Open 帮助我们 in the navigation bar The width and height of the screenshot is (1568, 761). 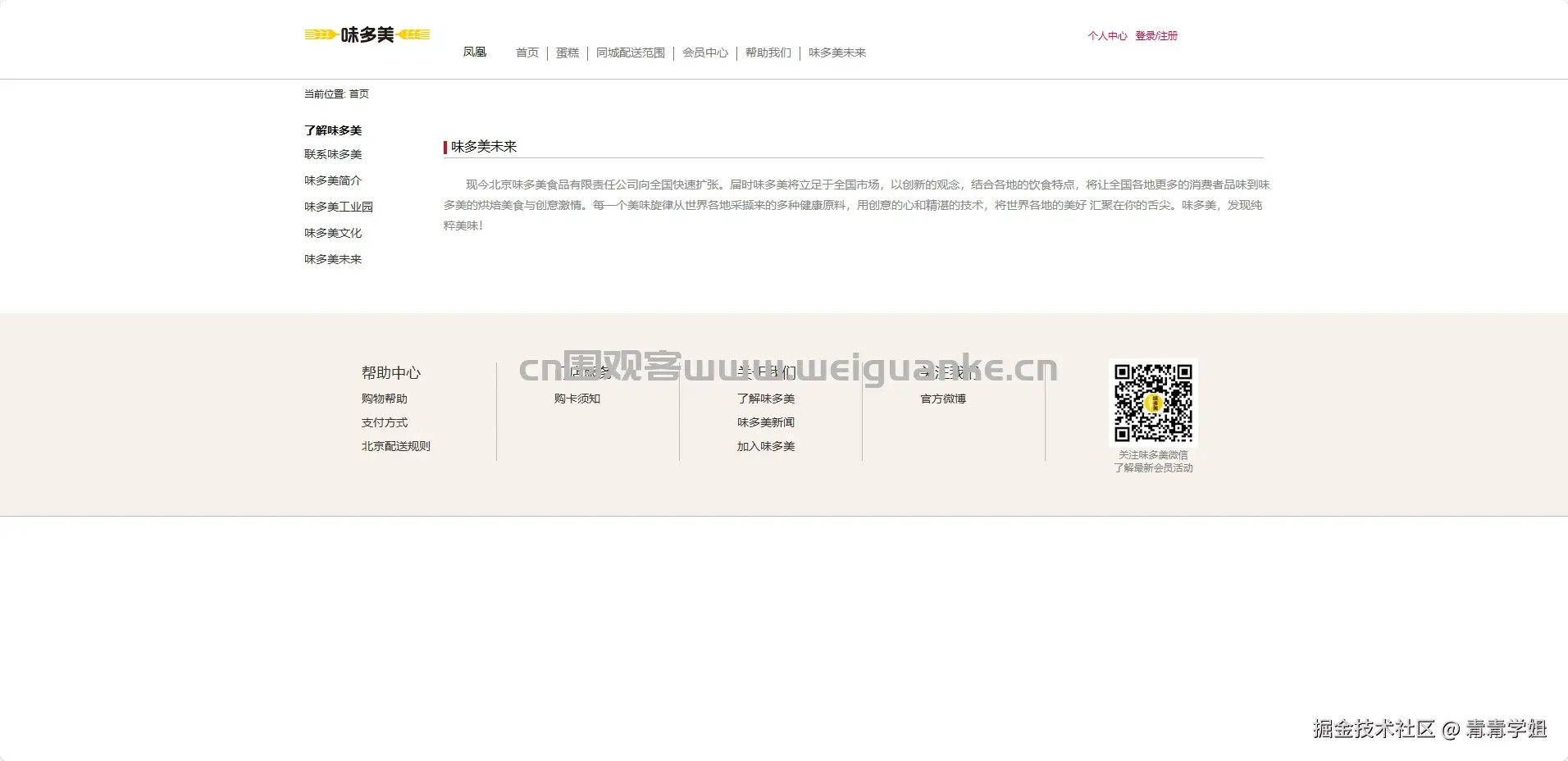768,52
